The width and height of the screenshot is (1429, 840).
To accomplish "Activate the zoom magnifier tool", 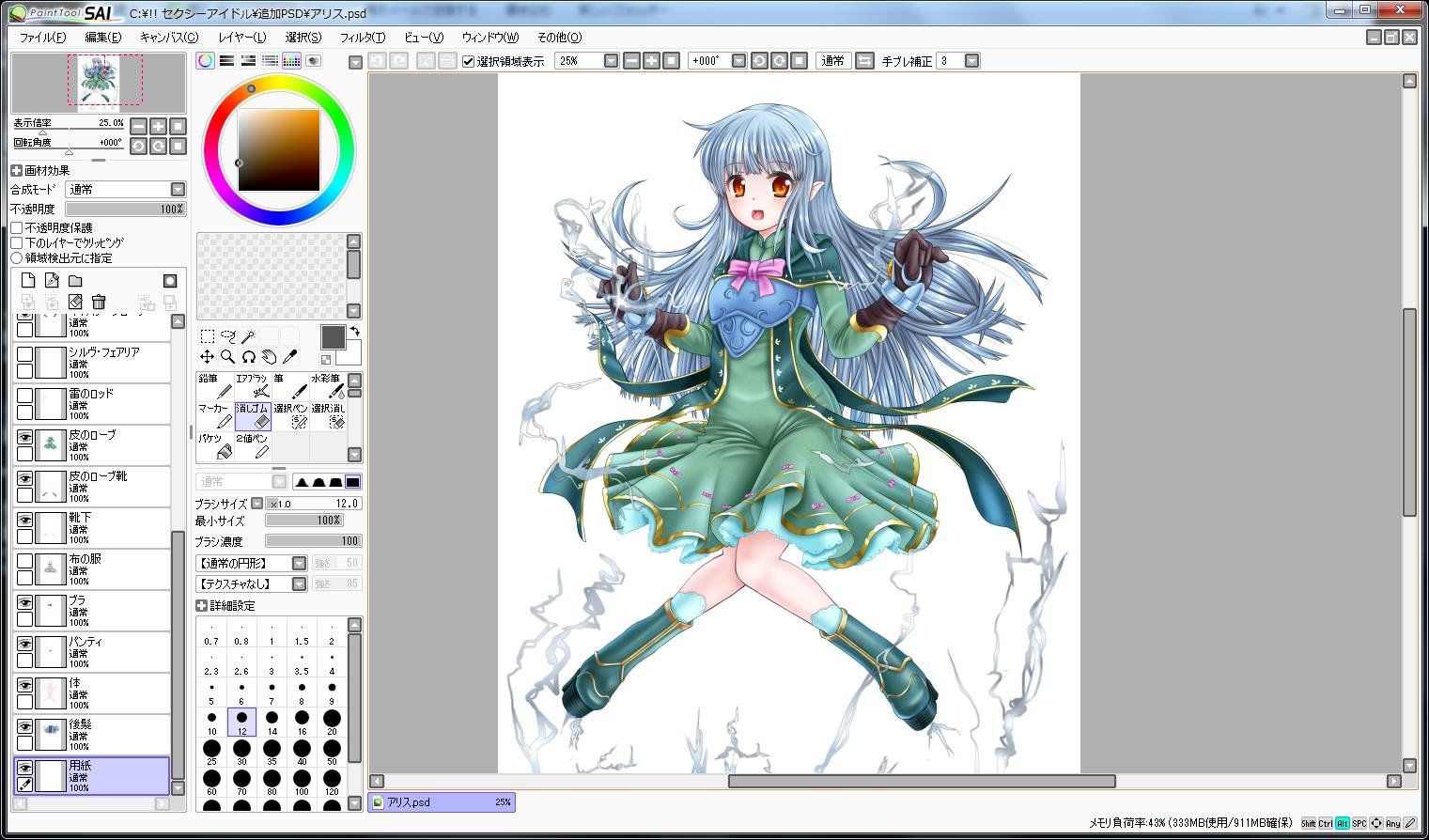I will (227, 357).
